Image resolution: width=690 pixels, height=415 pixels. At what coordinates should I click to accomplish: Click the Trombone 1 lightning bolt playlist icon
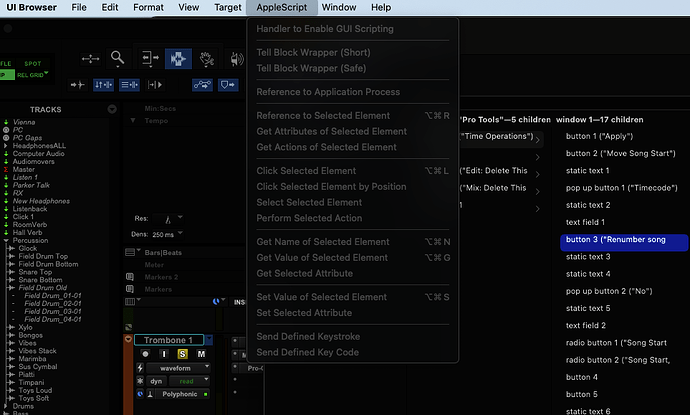[140, 368]
